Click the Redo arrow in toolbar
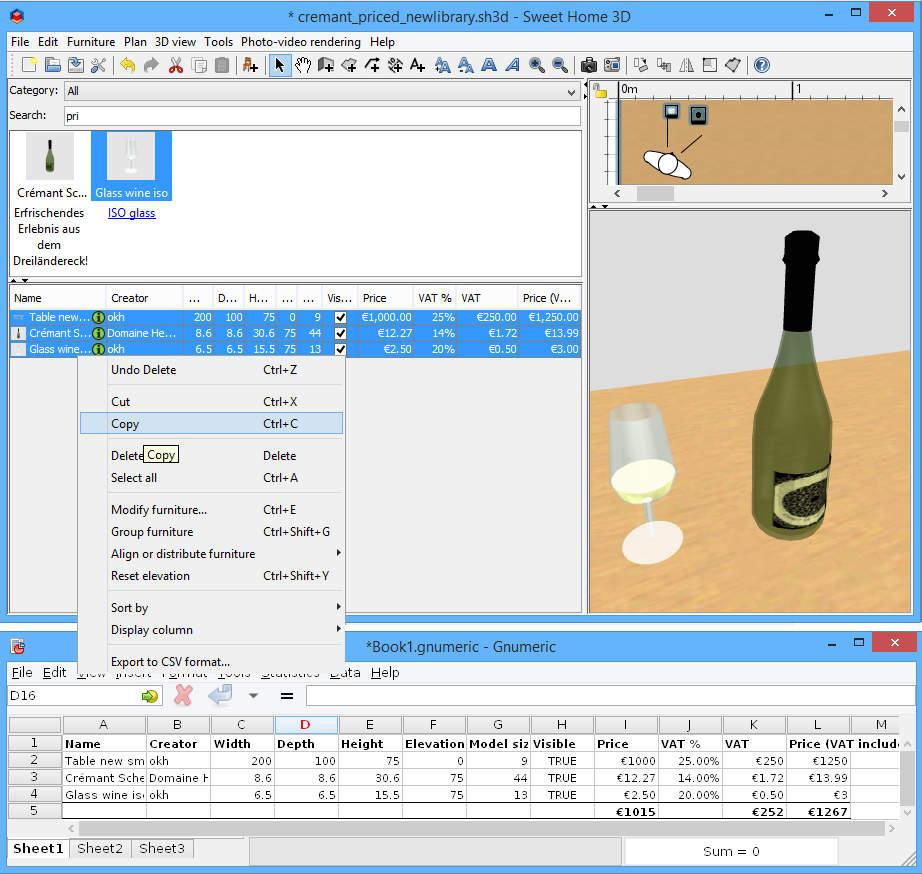Viewport: 922px width, 874px height. (x=151, y=65)
